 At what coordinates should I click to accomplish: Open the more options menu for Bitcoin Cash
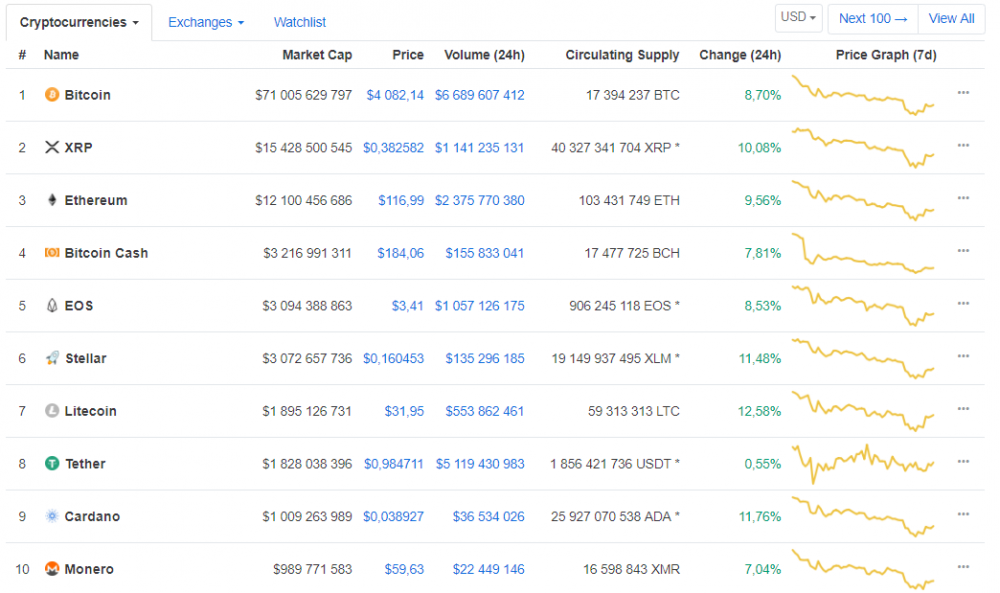(x=963, y=251)
